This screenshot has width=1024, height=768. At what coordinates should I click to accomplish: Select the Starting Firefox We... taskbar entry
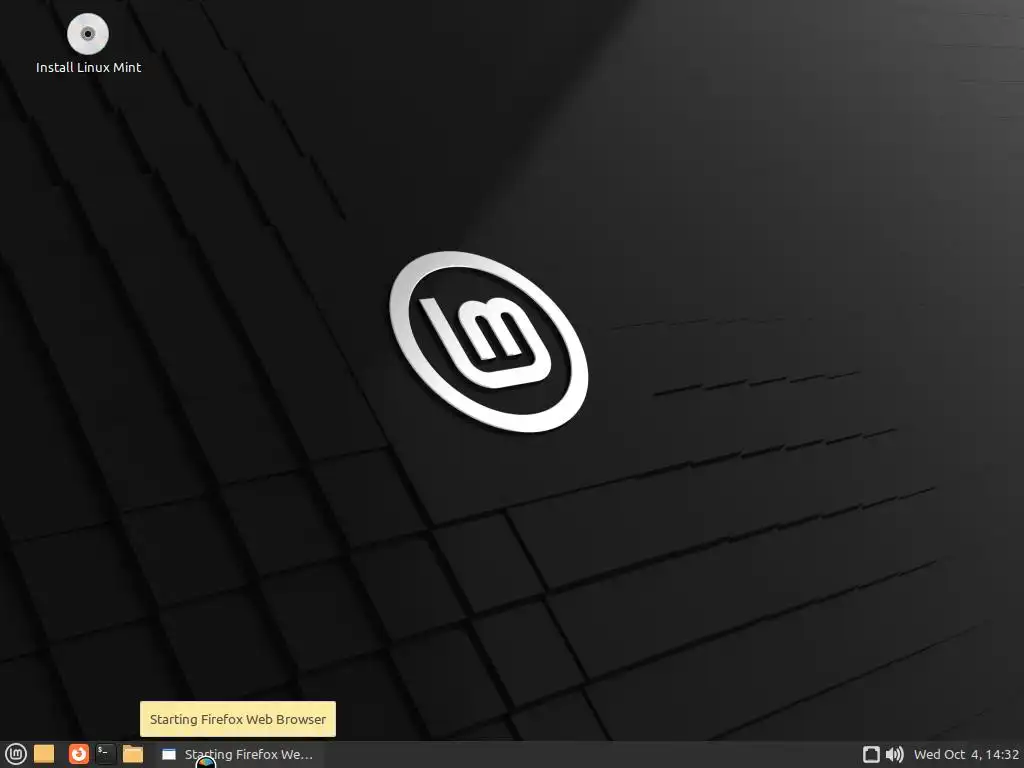(238, 755)
